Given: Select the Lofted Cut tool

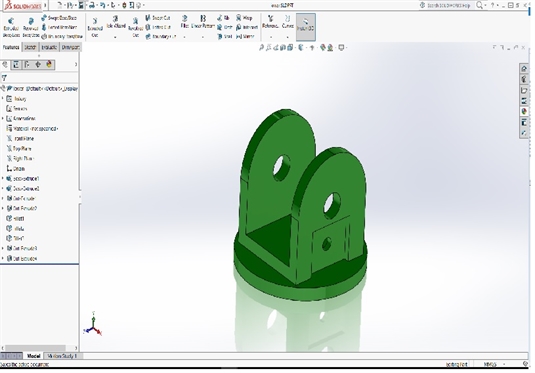Looking at the screenshot, I should coord(158,27).
